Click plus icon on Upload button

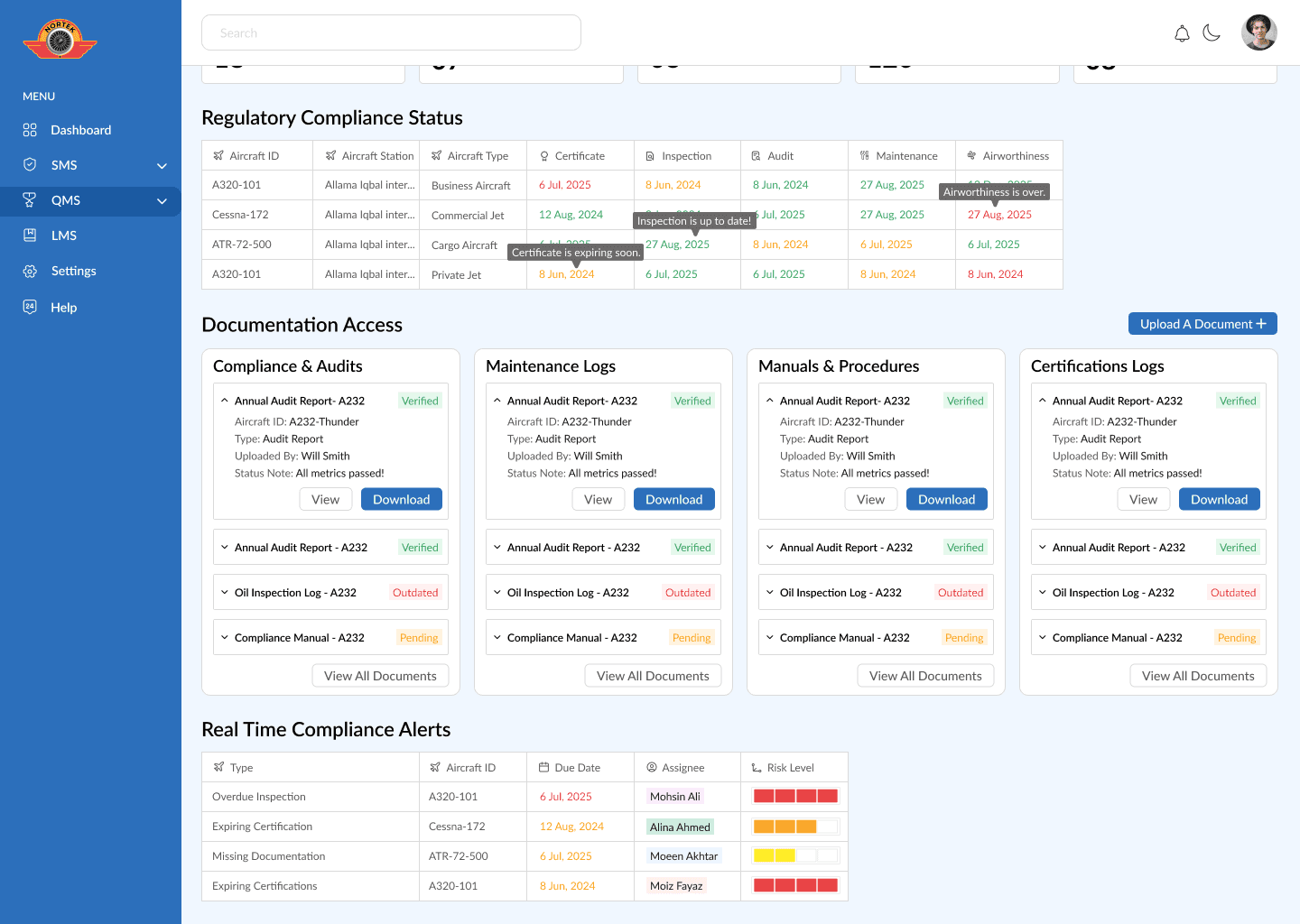pyautogui.click(x=1261, y=324)
